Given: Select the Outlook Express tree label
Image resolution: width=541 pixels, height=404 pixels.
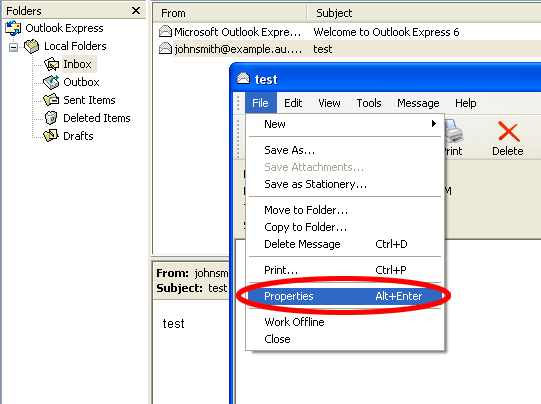Looking at the screenshot, I should [x=65, y=28].
